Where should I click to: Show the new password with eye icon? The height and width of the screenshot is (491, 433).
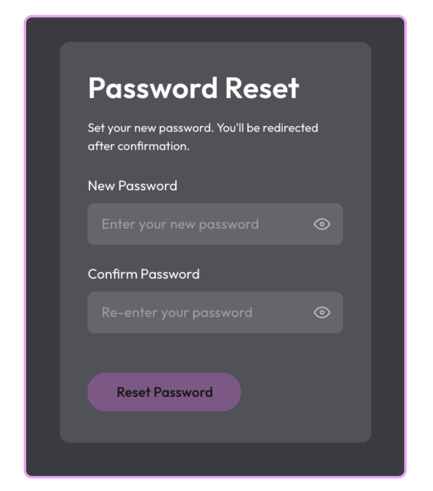pyautogui.click(x=322, y=224)
